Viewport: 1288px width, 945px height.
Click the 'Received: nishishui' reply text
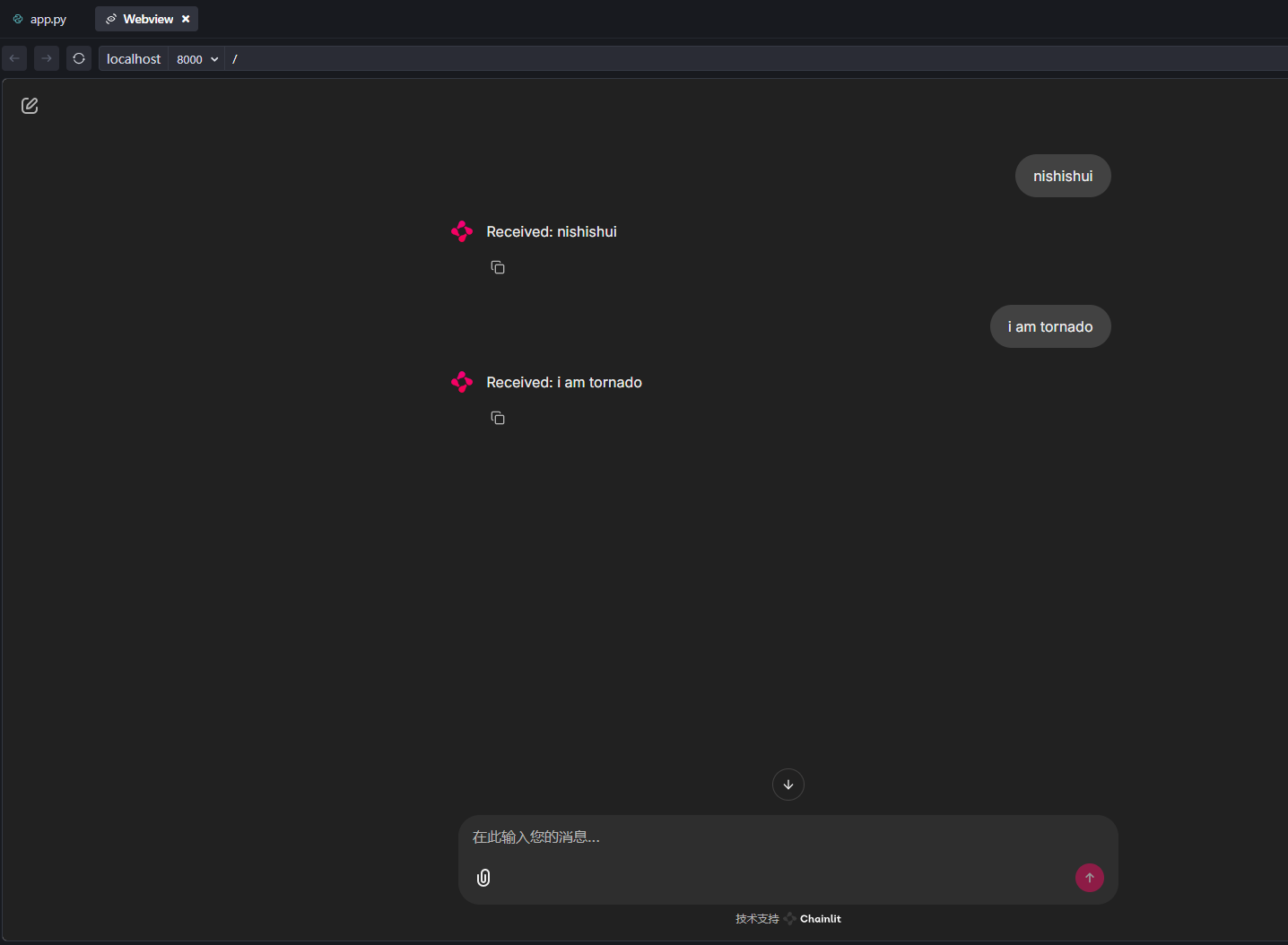(552, 231)
